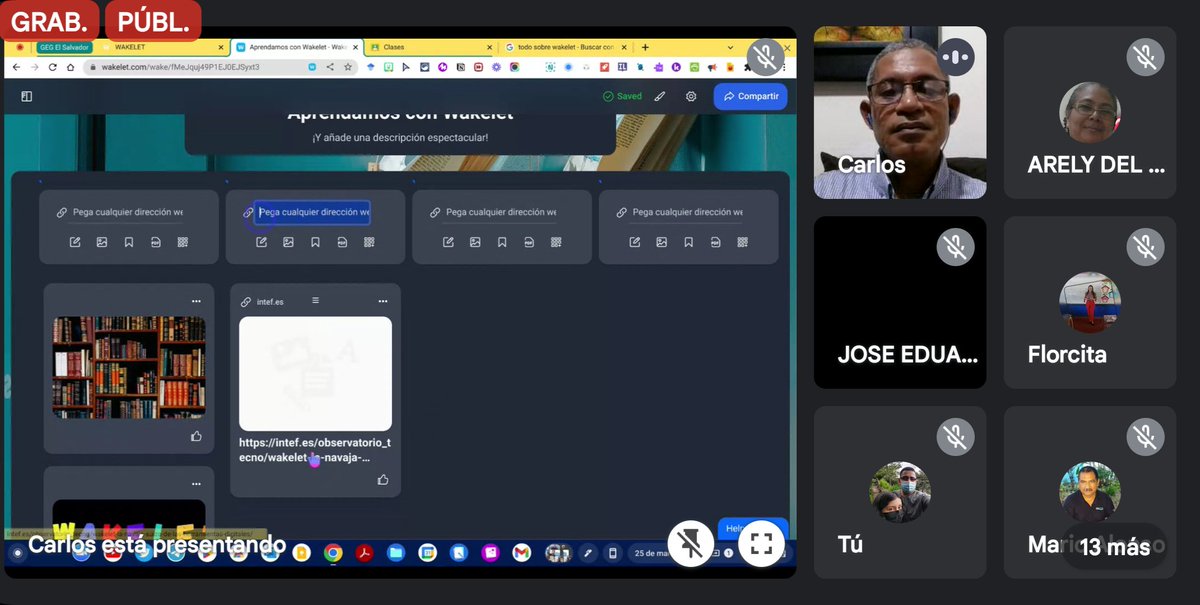Image resolution: width=1200 pixels, height=605 pixels.
Task: Bookmark the page with the star icon
Action: (348, 67)
